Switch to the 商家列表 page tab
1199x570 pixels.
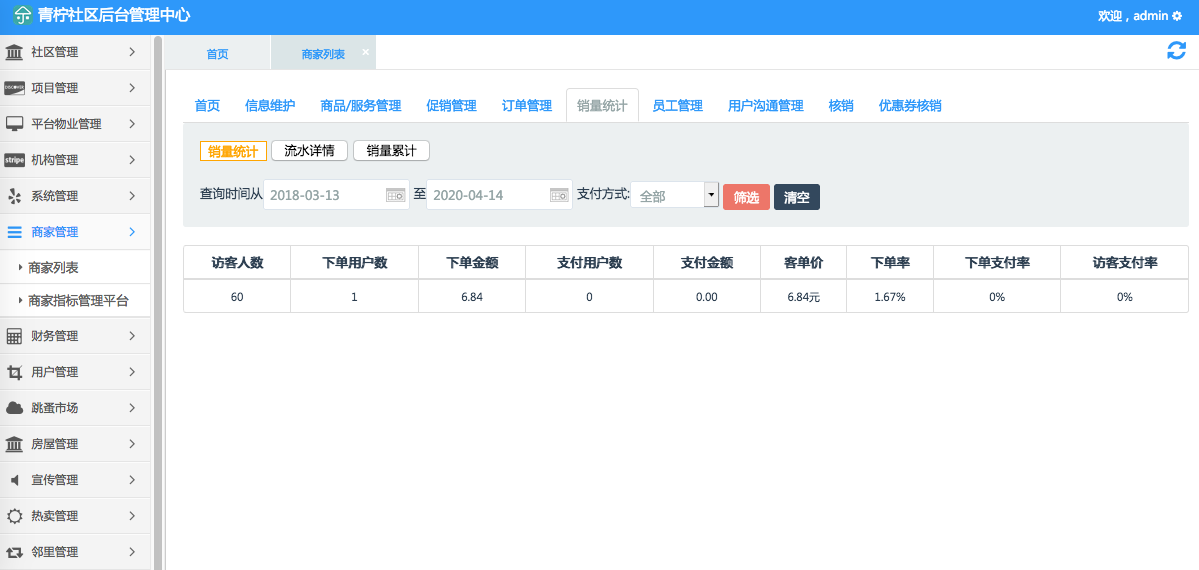323,54
